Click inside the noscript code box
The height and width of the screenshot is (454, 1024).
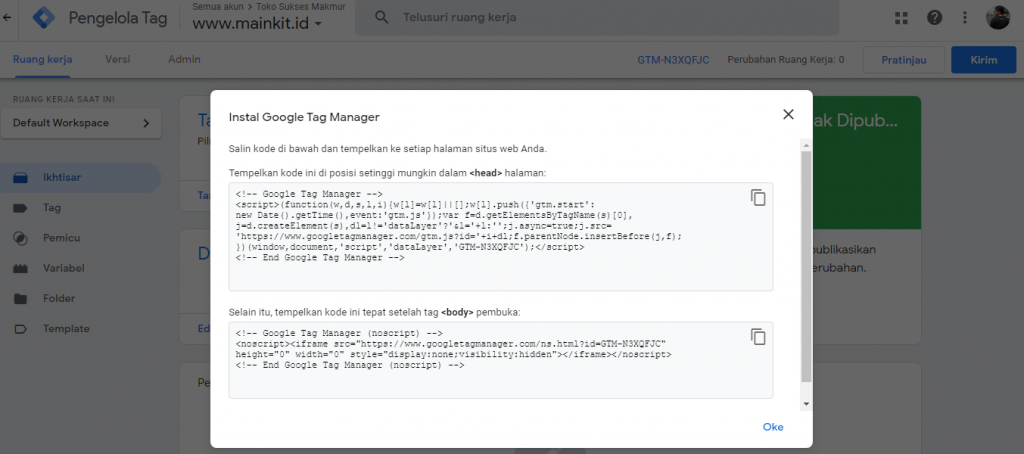501,360
